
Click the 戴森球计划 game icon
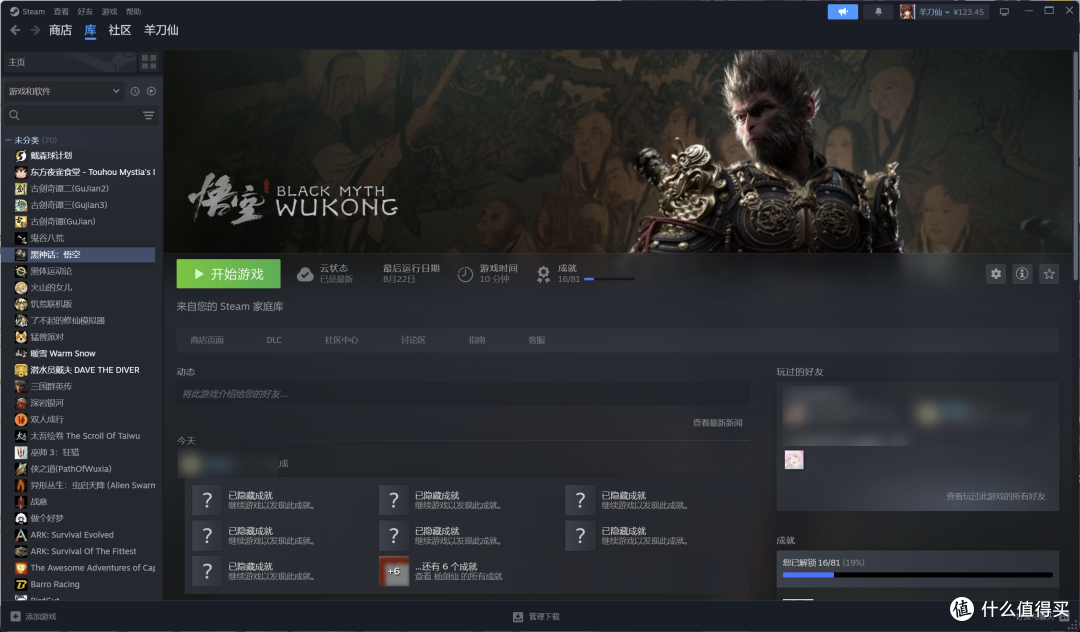tap(21, 156)
